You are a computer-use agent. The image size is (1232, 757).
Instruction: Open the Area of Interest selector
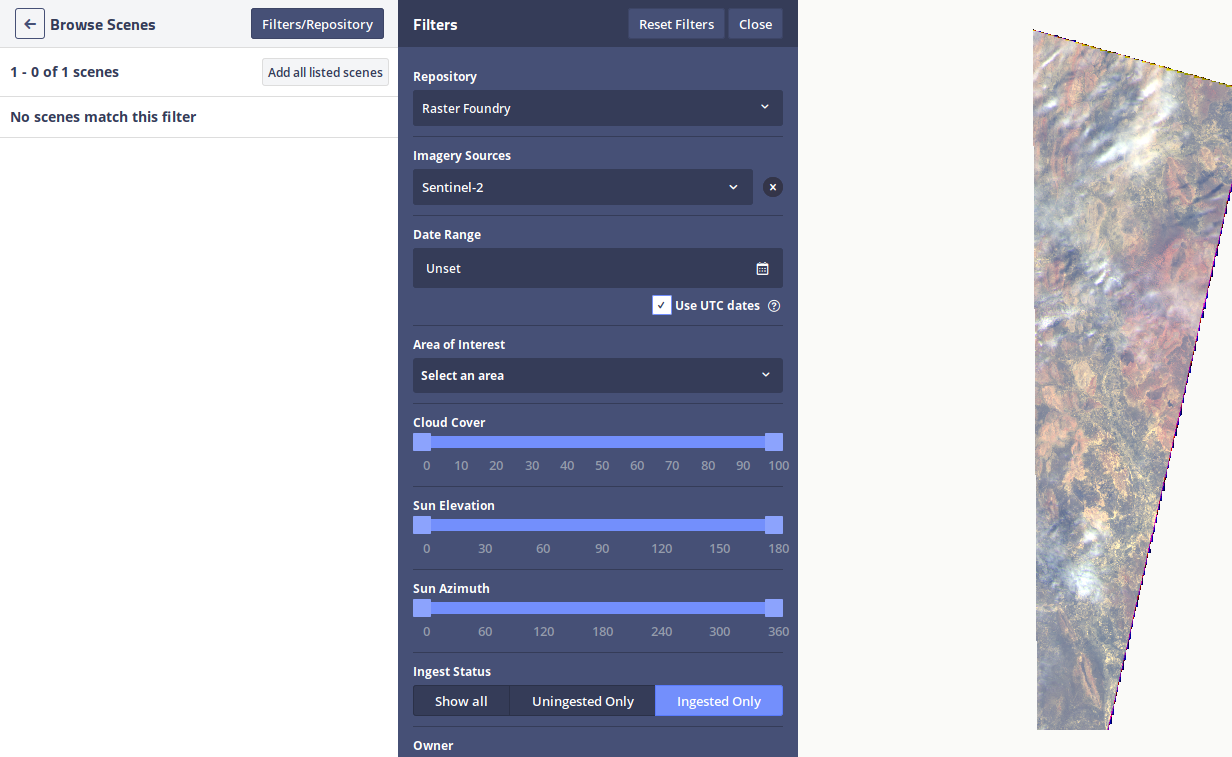[x=598, y=375]
